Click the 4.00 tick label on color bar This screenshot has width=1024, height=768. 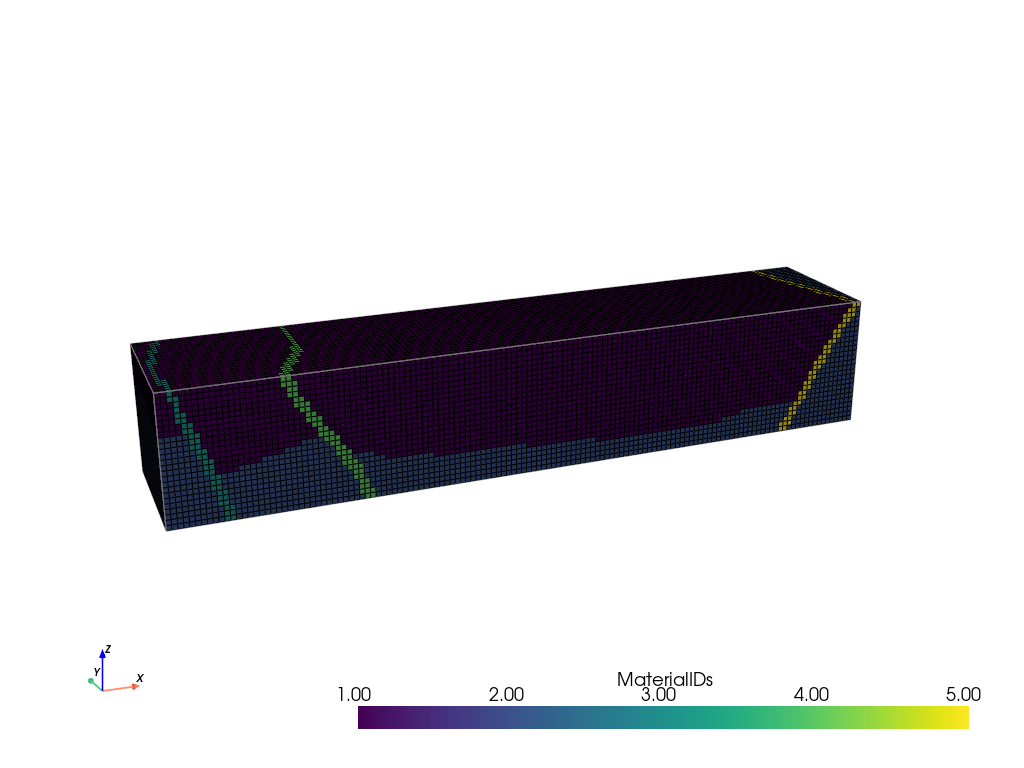pos(811,694)
